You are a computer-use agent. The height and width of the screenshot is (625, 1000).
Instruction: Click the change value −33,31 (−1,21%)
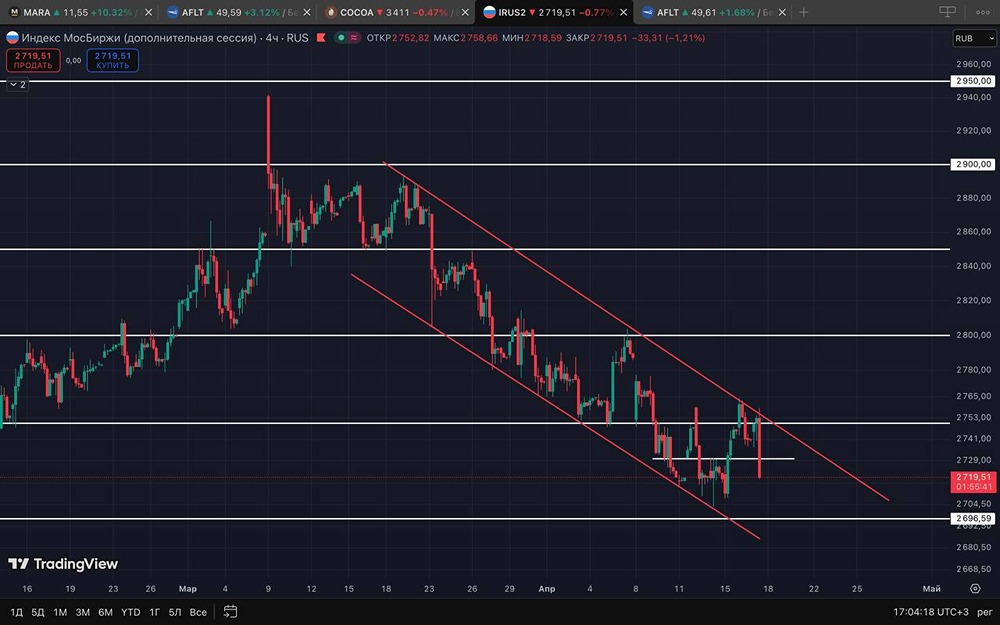pyautogui.click(x=668, y=38)
